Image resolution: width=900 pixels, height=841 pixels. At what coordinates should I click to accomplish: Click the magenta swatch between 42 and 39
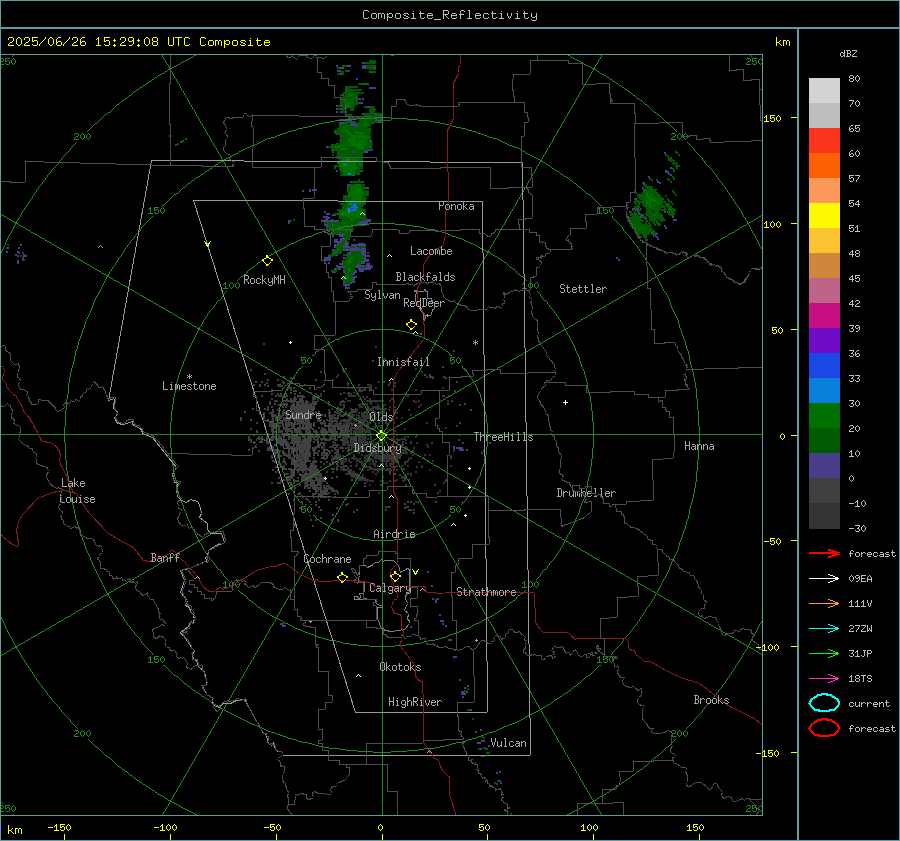click(824, 316)
